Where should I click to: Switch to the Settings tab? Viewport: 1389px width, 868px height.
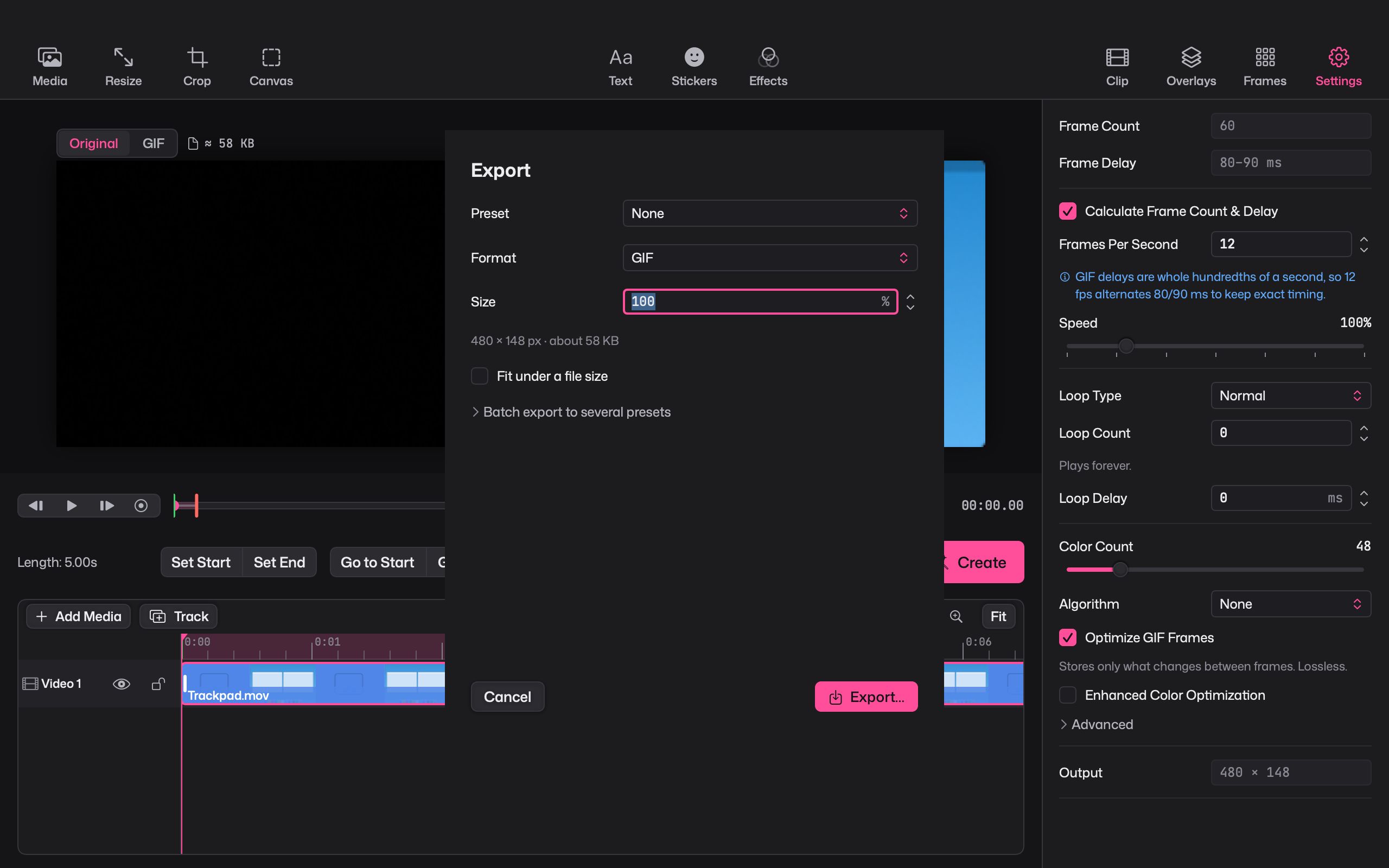point(1339,67)
